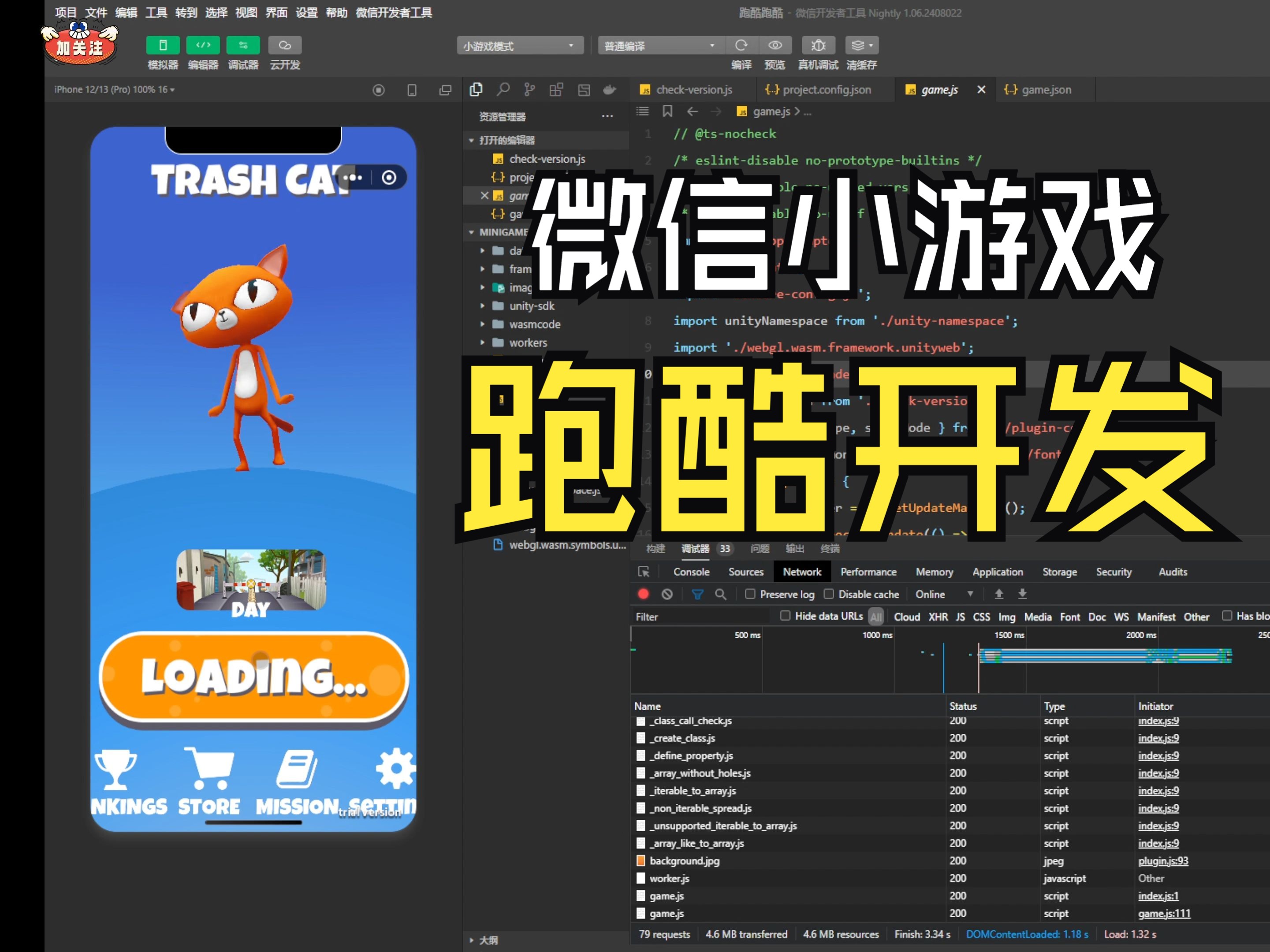Open 项目 menu
Screen dimensions: 1270x952
65,13
